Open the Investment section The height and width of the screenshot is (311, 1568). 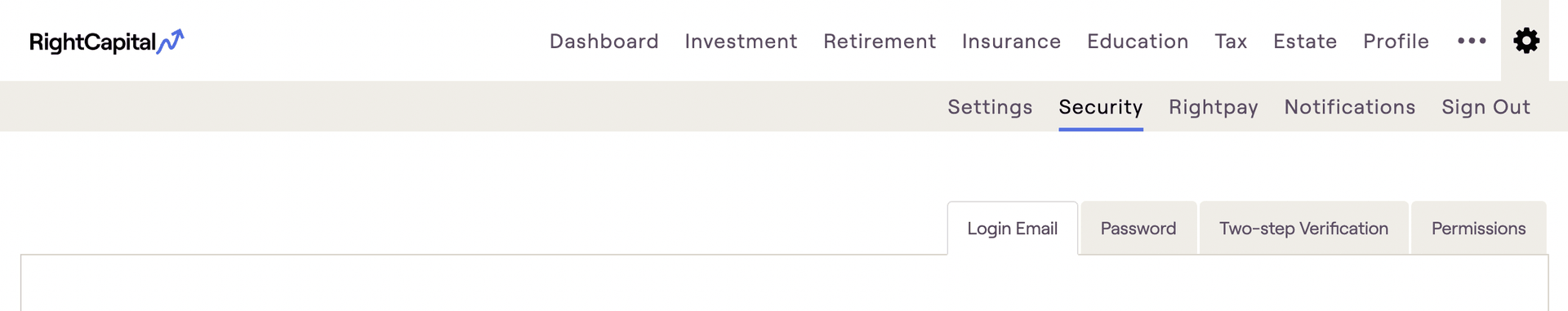741,41
